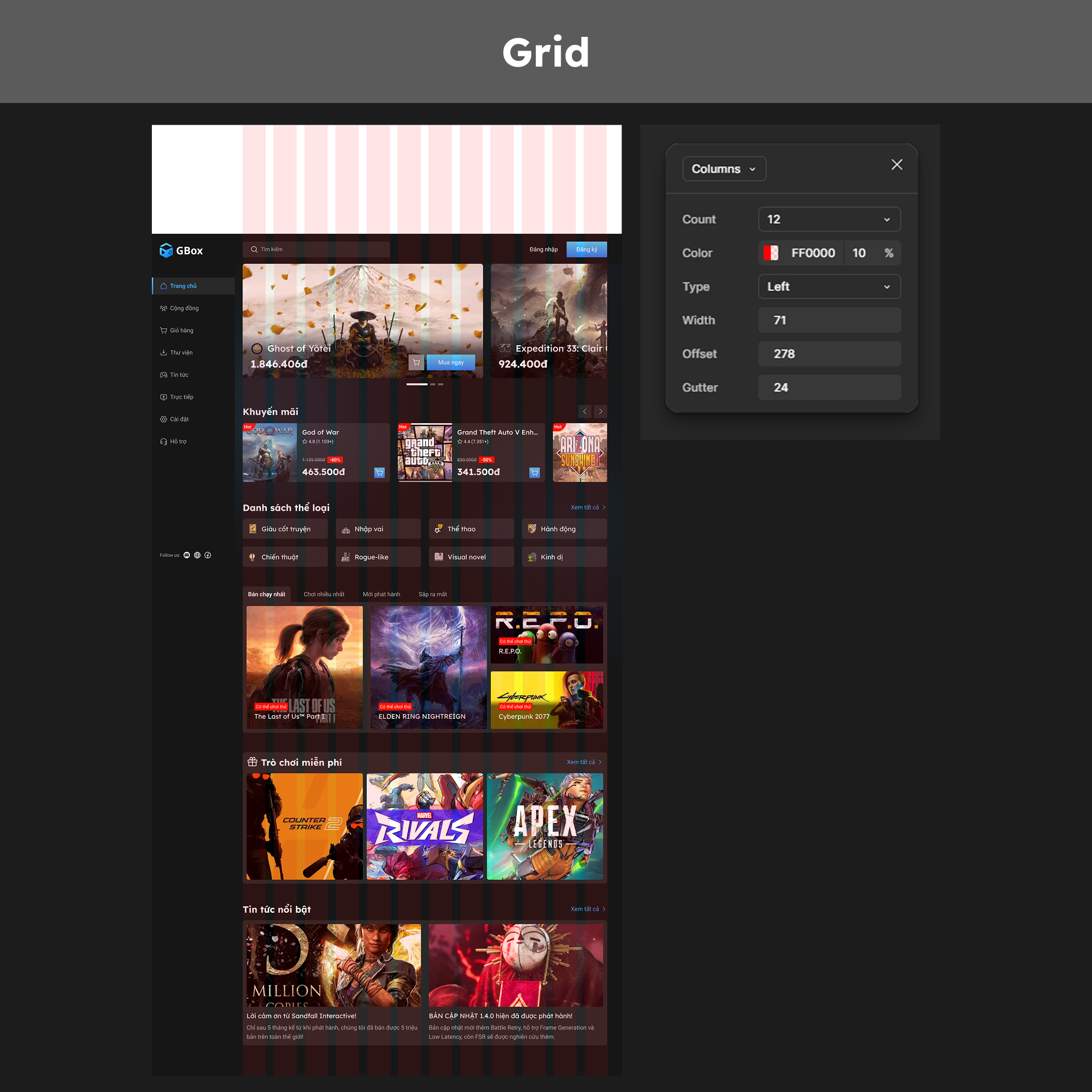Switch to Mới phát hành tab
The image size is (1092, 1092).
pos(382,594)
